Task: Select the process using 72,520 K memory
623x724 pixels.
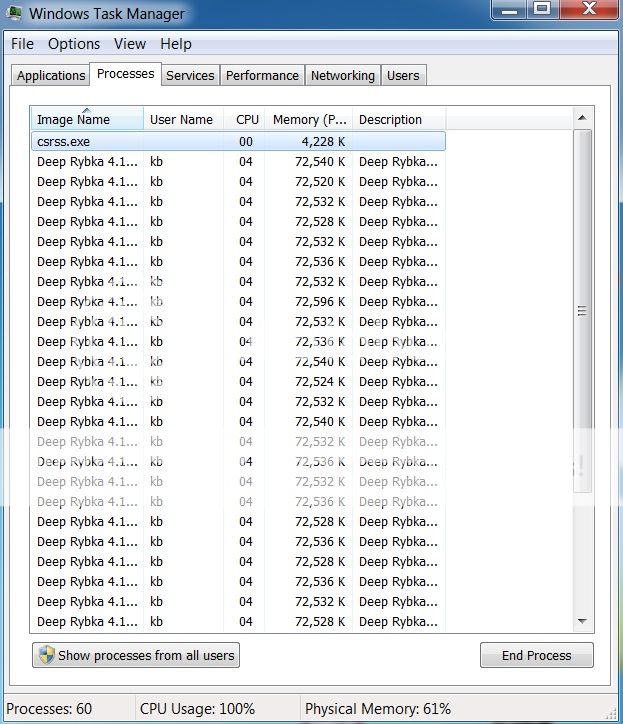Action: point(238,181)
